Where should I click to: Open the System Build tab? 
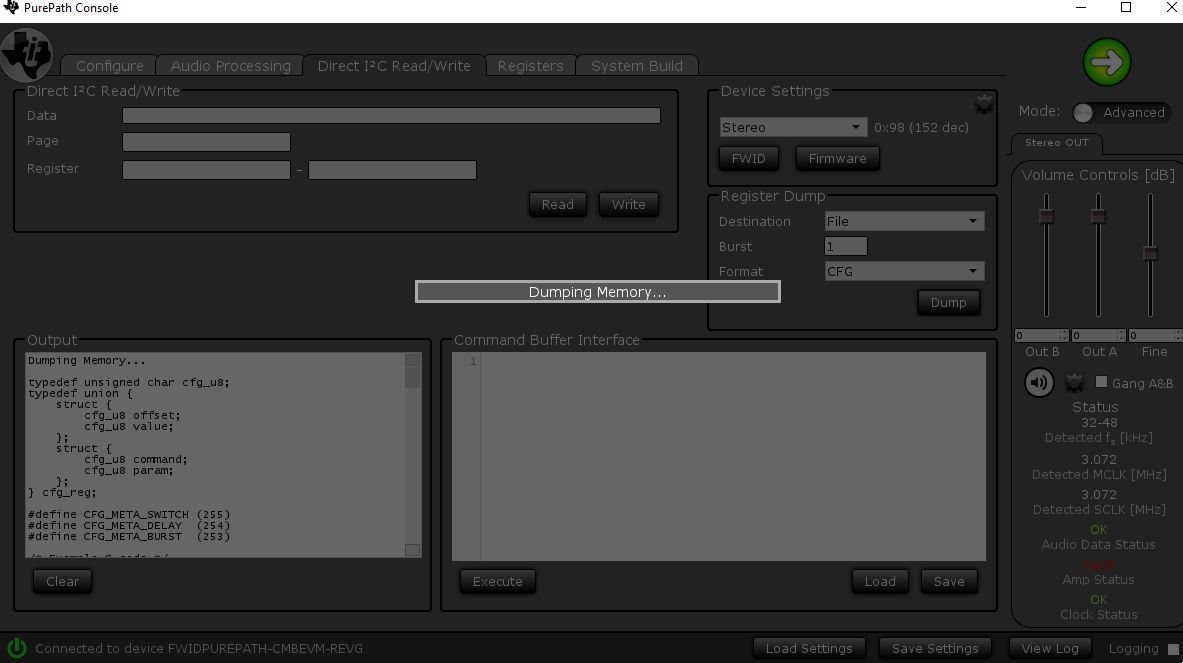(x=637, y=66)
